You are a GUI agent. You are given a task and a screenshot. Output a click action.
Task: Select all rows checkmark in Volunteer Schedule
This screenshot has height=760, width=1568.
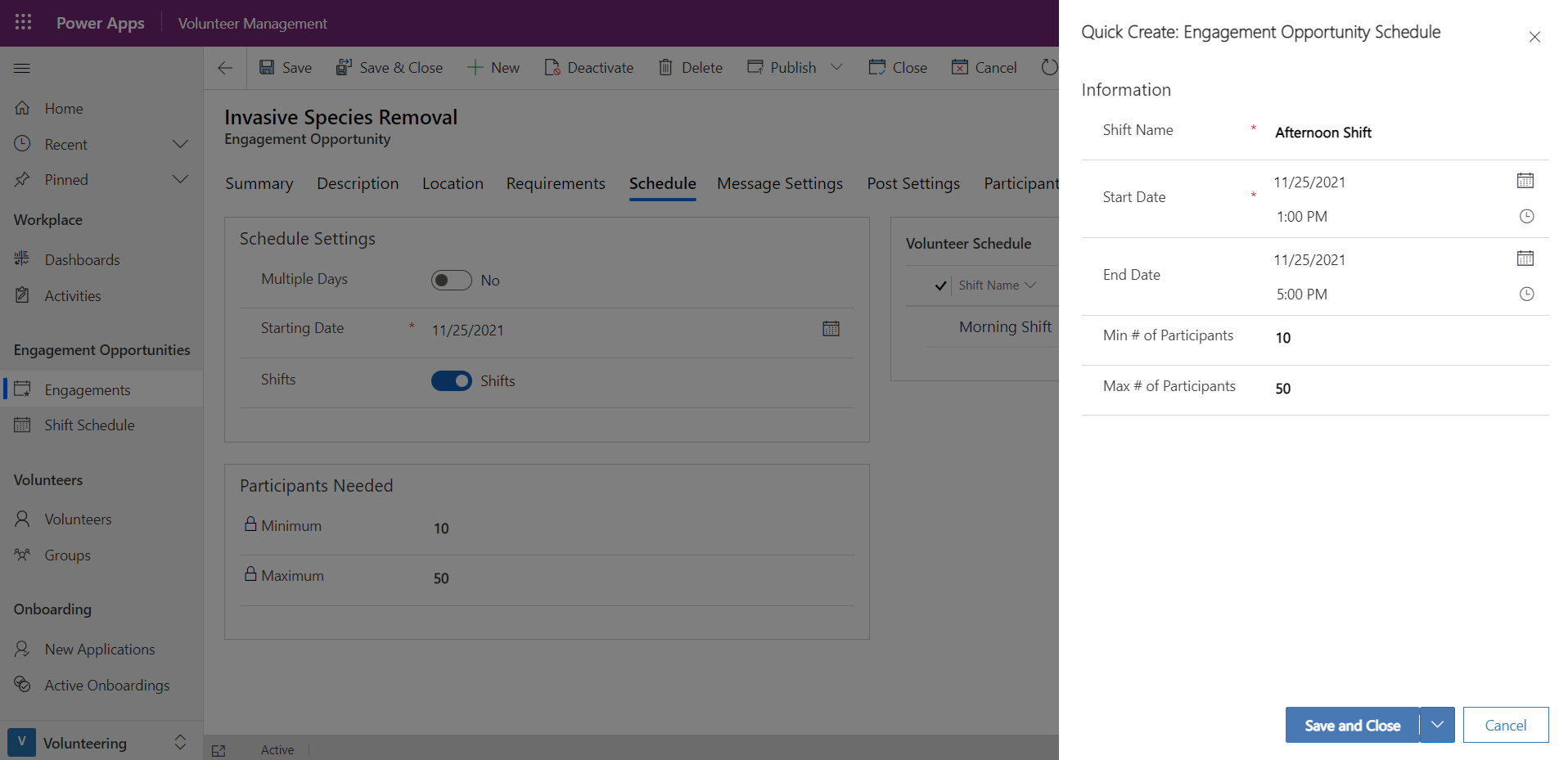tap(940, 286)
